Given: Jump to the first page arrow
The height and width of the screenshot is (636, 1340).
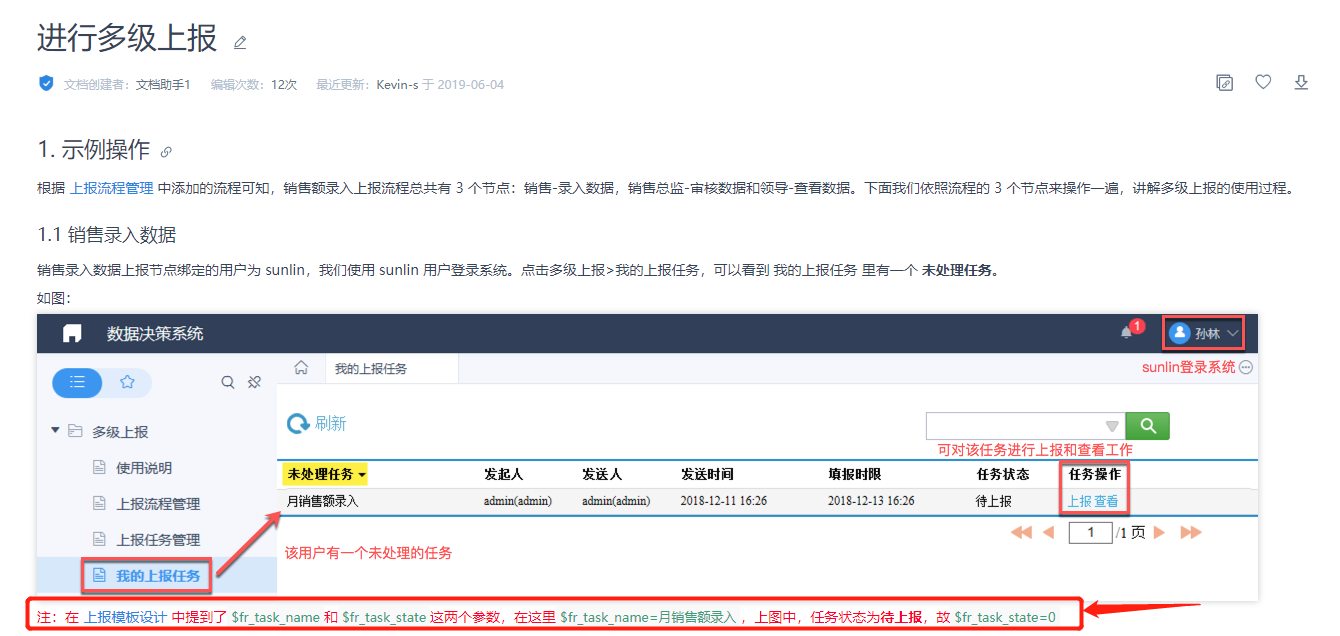Looking at the screenshot, I should pyautogui.click(x=1021, y=533).
